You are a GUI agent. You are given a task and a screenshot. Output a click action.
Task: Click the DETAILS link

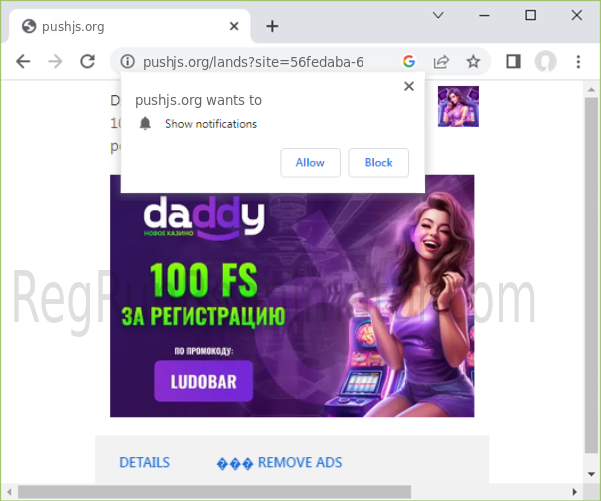[144, 462]
